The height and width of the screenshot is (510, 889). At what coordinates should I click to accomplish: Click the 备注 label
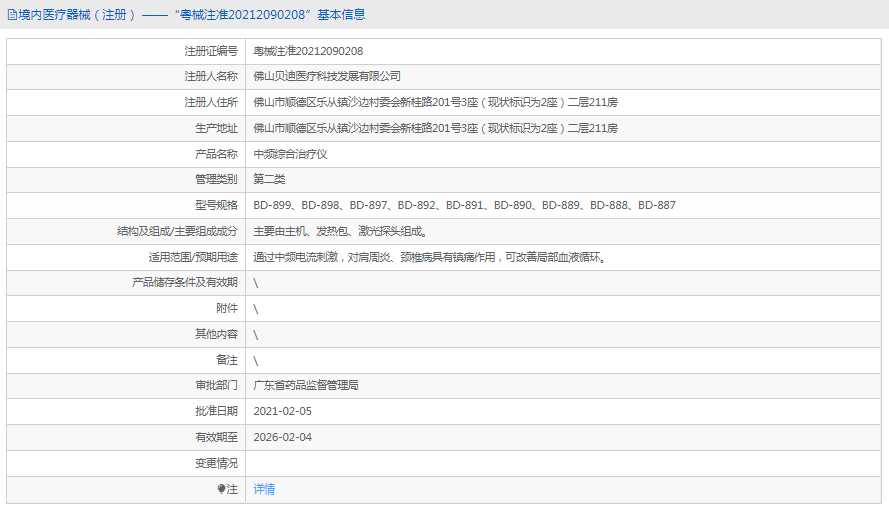(x=227, y=360)
